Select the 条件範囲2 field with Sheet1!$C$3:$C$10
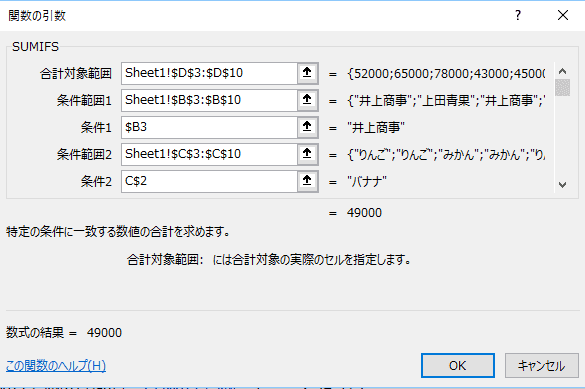585x389 pixels. [x=209, y=154]
